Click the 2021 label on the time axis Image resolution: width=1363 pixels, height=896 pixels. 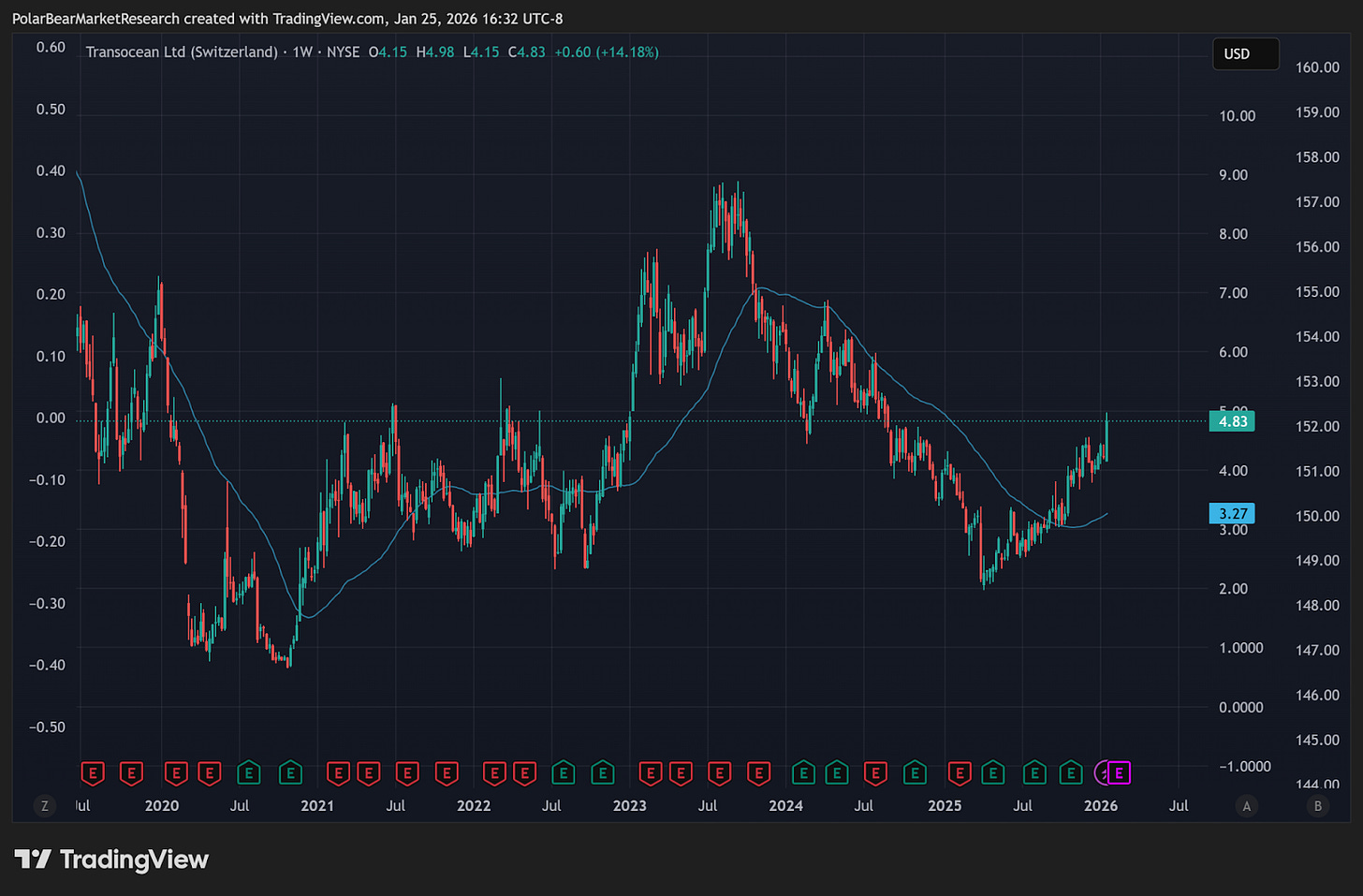317,806
